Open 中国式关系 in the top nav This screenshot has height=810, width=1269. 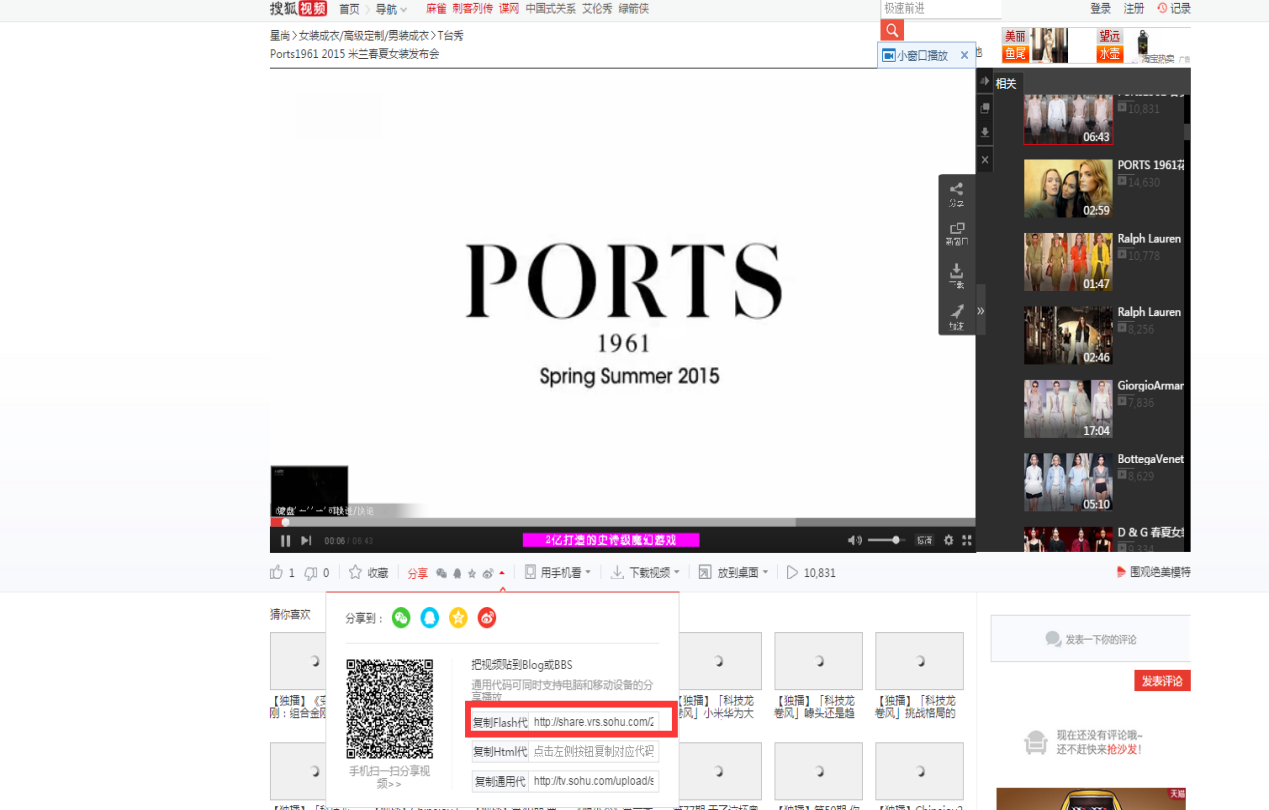pyautogui.click(x=551, y=9)
